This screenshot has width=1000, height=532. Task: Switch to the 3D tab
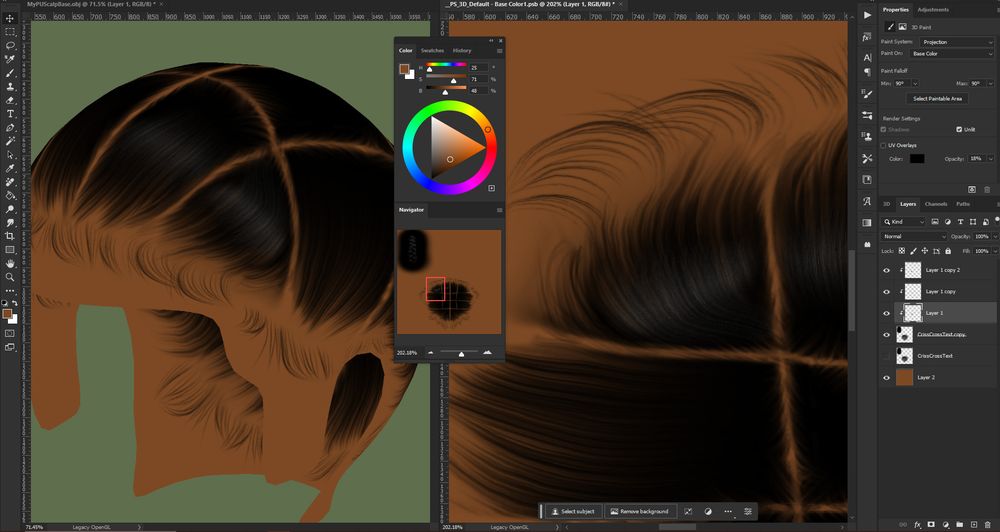886,204
